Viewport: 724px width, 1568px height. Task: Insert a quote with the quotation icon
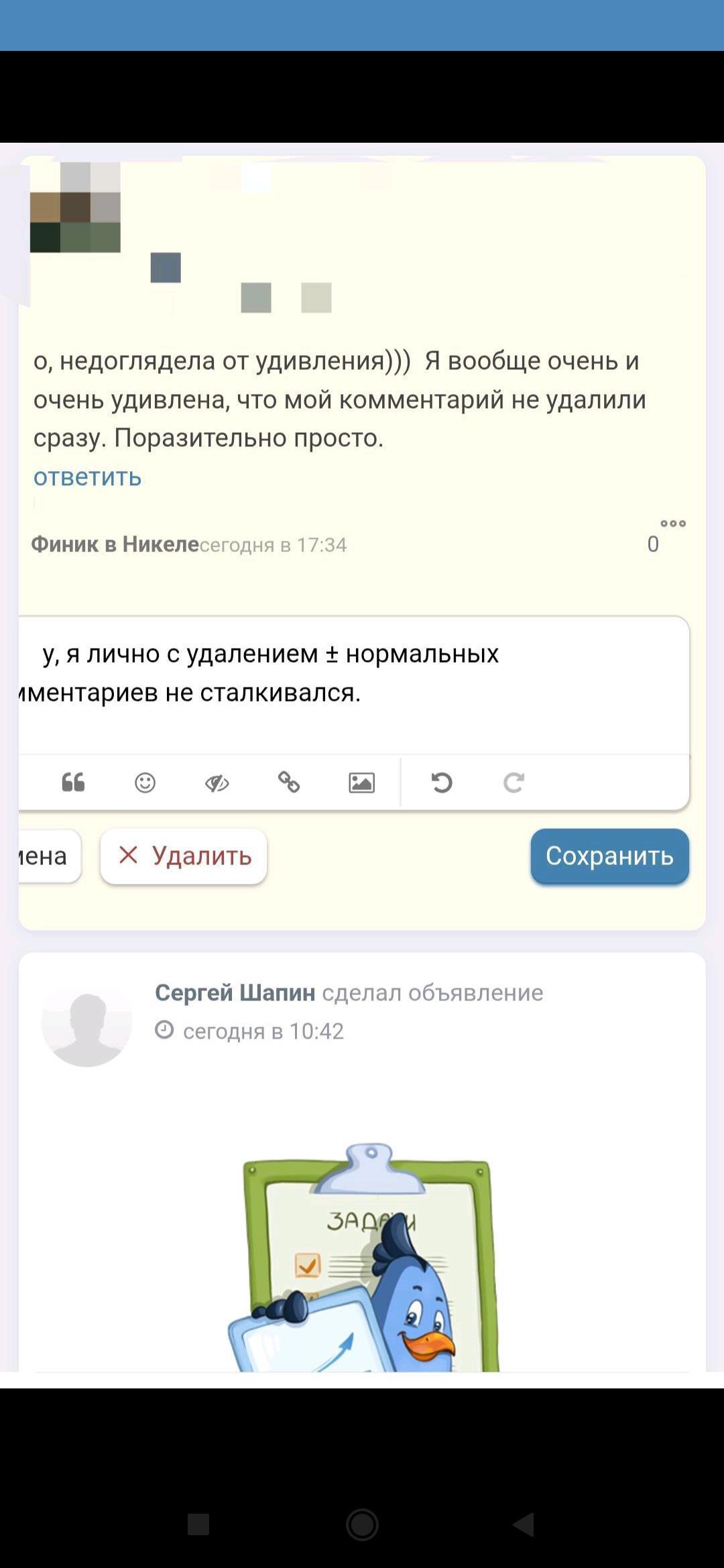point(73,782)
